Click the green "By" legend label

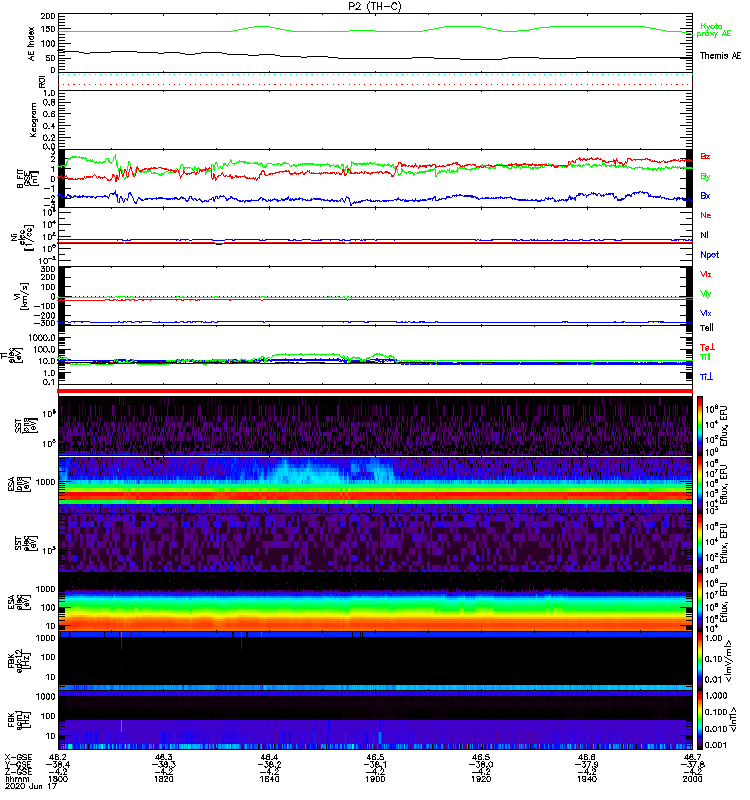coord(705,177)
